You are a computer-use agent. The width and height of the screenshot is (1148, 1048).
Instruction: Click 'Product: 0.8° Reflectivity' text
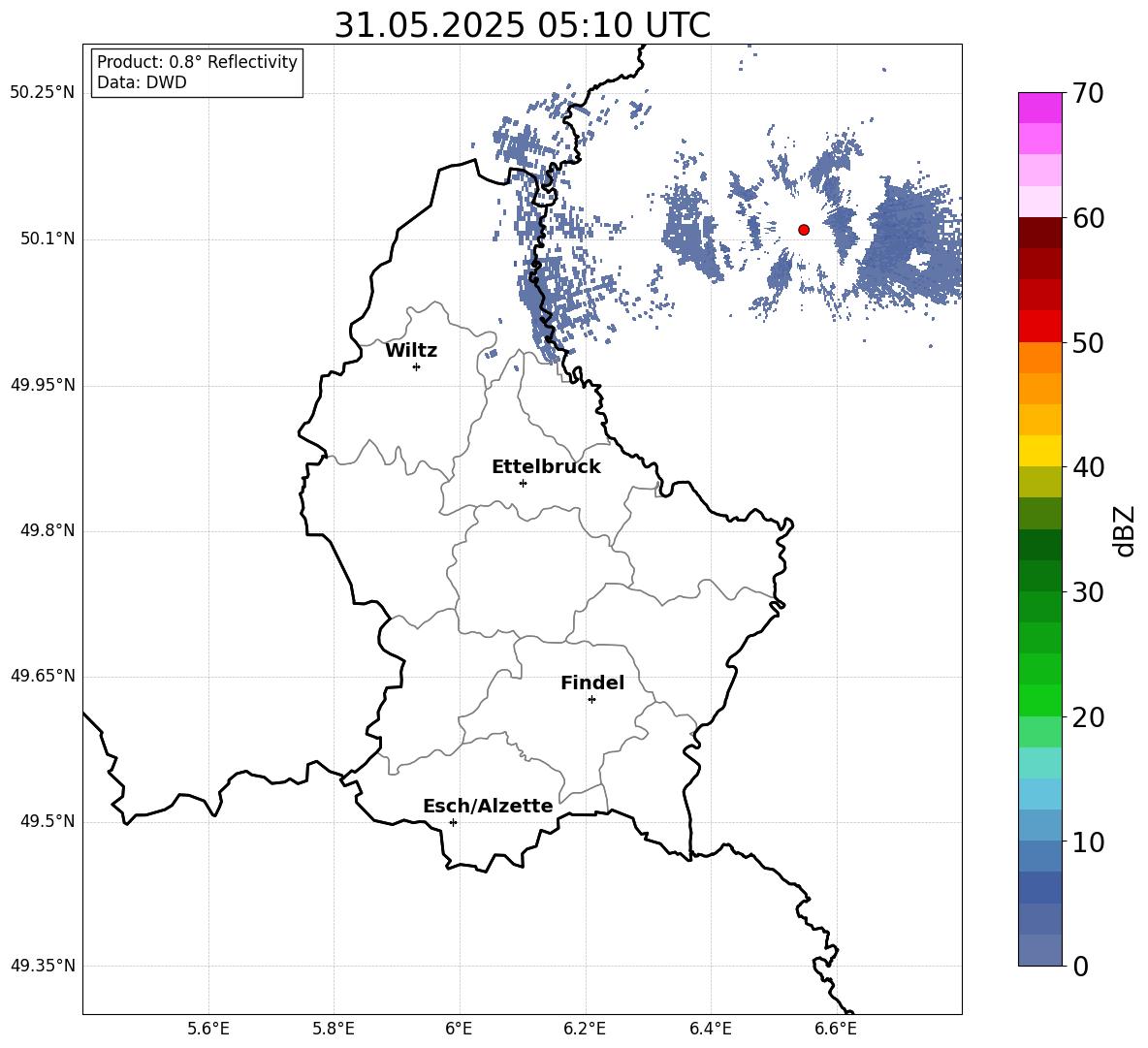click(197, 62)
